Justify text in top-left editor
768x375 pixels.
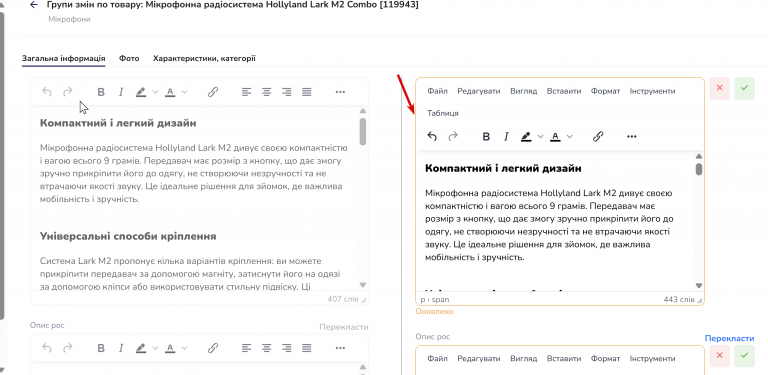[307, 92]
